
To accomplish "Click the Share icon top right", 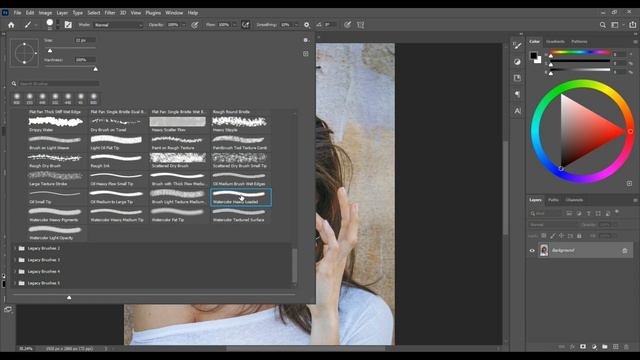I will pos(632,25).
